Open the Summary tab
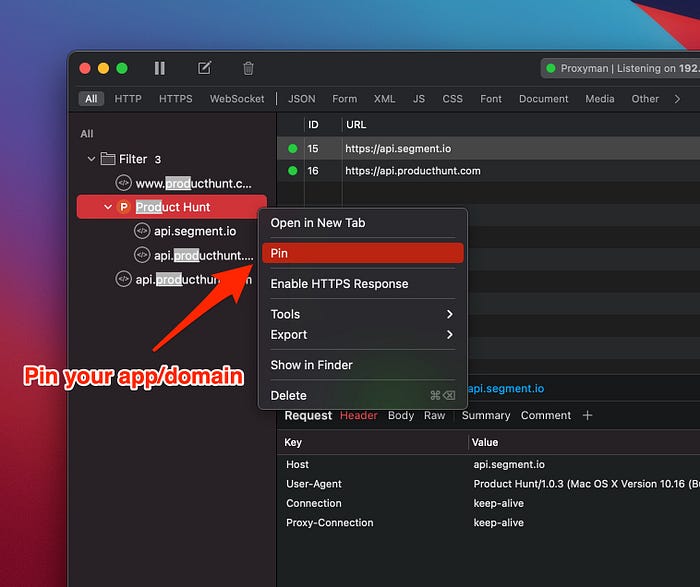Image resolution: width=700 pixels, height=587 pixels. point(486,415)
